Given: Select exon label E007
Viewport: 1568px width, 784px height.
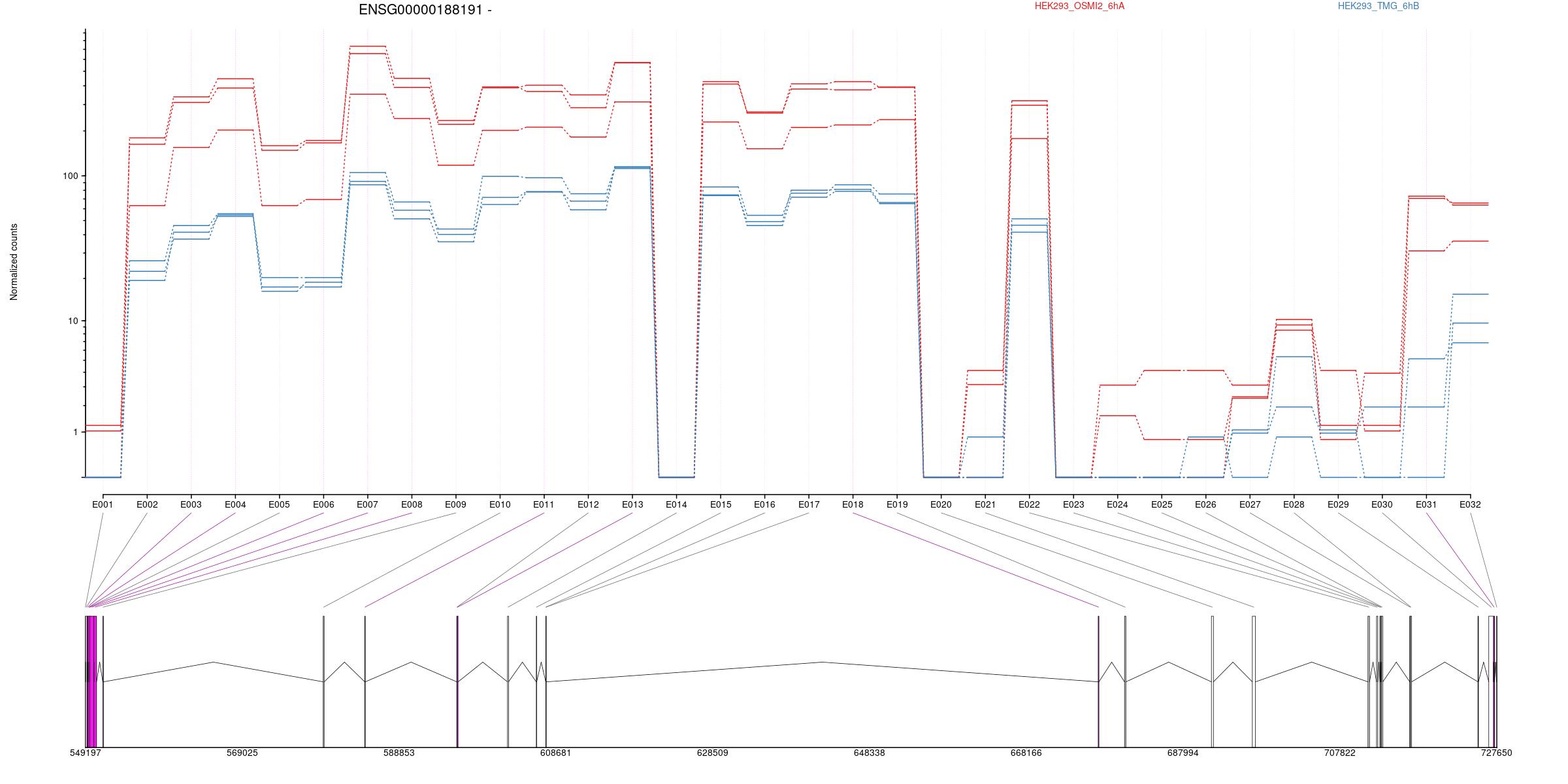Looking at the screenshot, I should tap(367, 504).
